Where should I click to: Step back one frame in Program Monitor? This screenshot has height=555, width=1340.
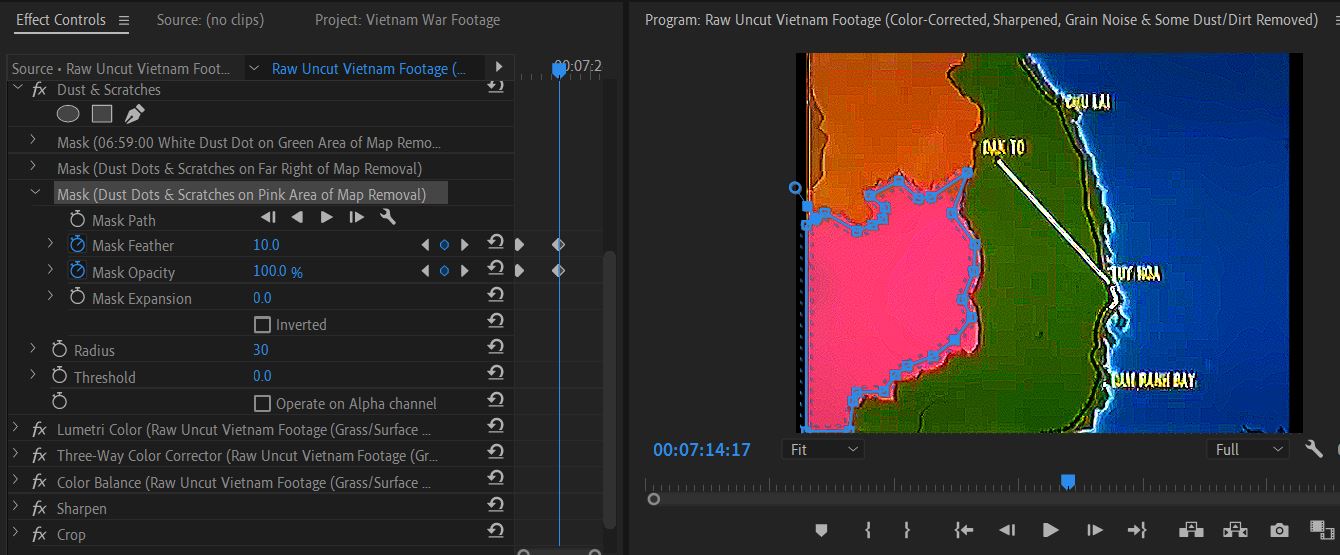1008,530
